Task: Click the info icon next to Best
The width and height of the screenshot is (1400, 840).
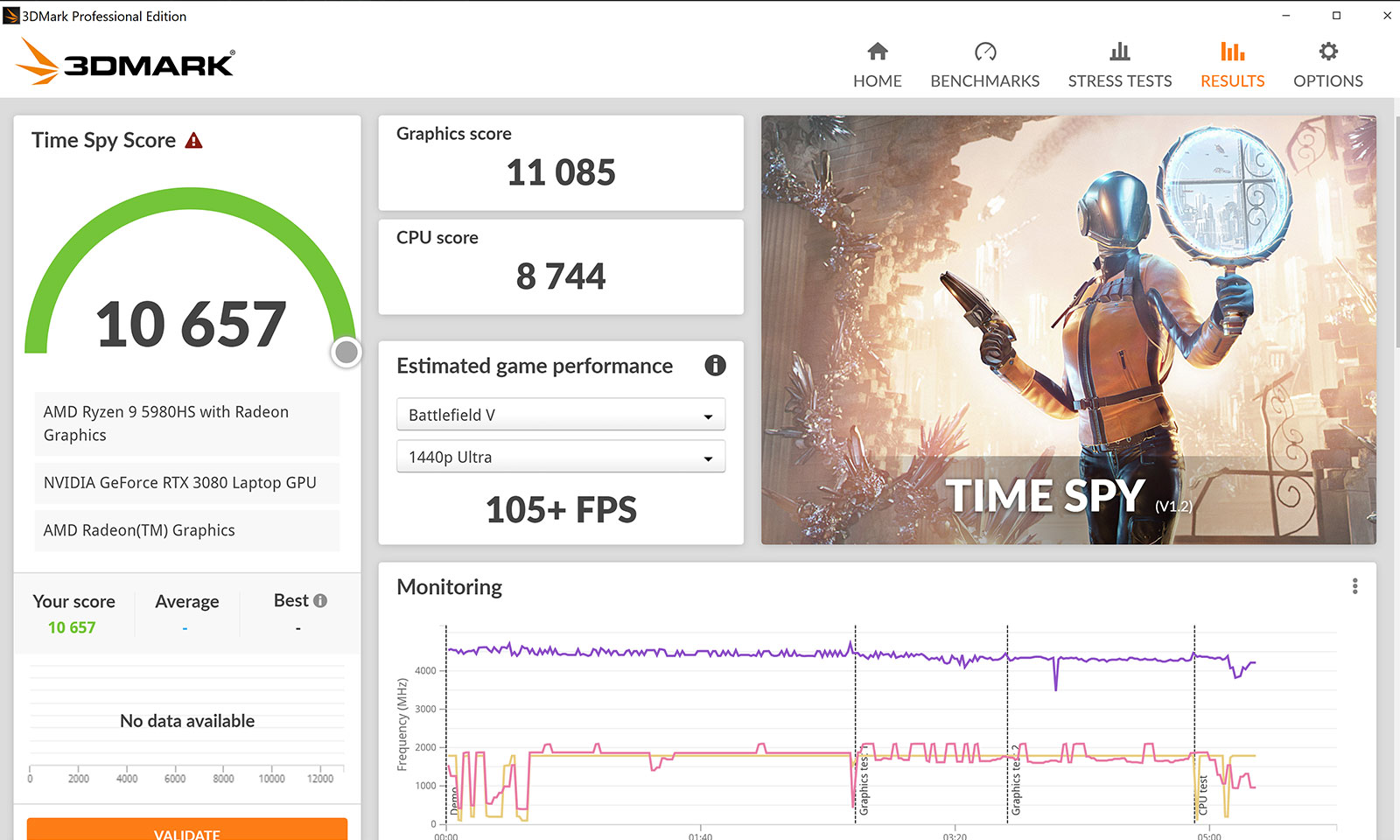Action: point(320,600)
